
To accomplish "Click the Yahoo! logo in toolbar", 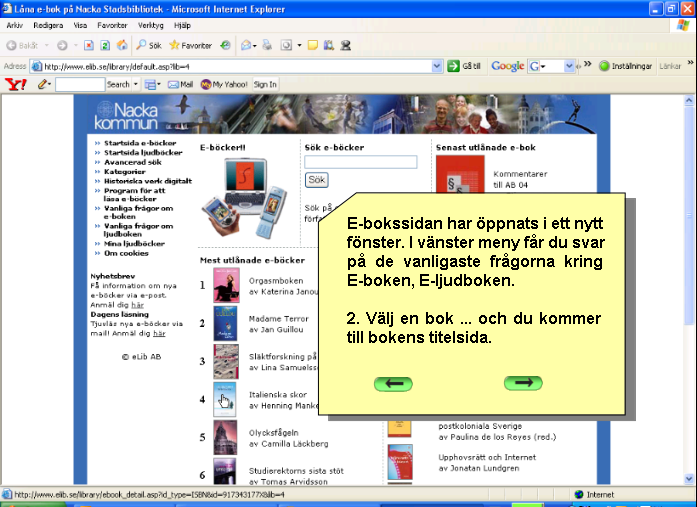I will point(16,85).
